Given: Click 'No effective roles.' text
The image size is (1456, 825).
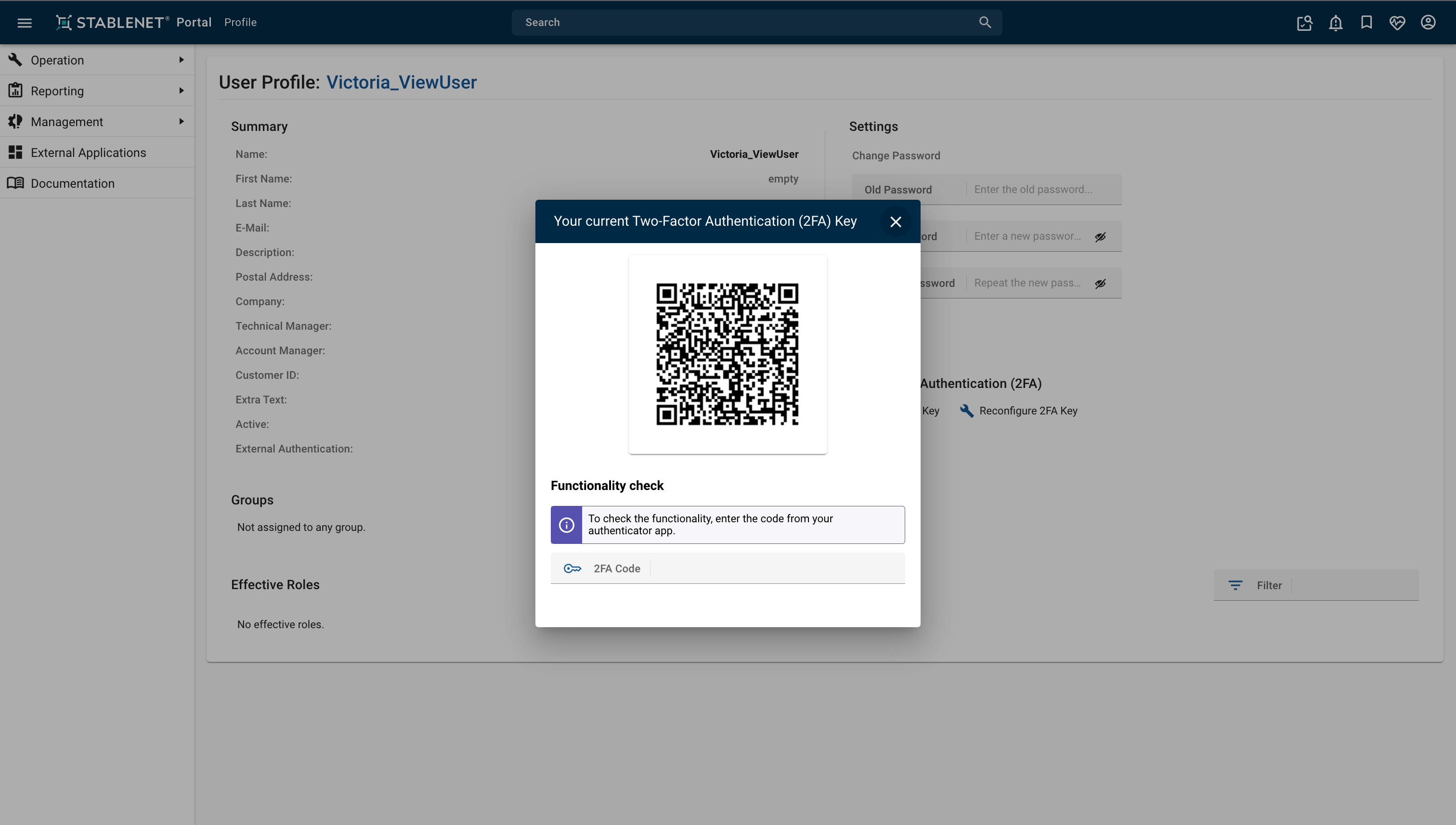Looking at the screenshot, I should [x=281, y=624].
